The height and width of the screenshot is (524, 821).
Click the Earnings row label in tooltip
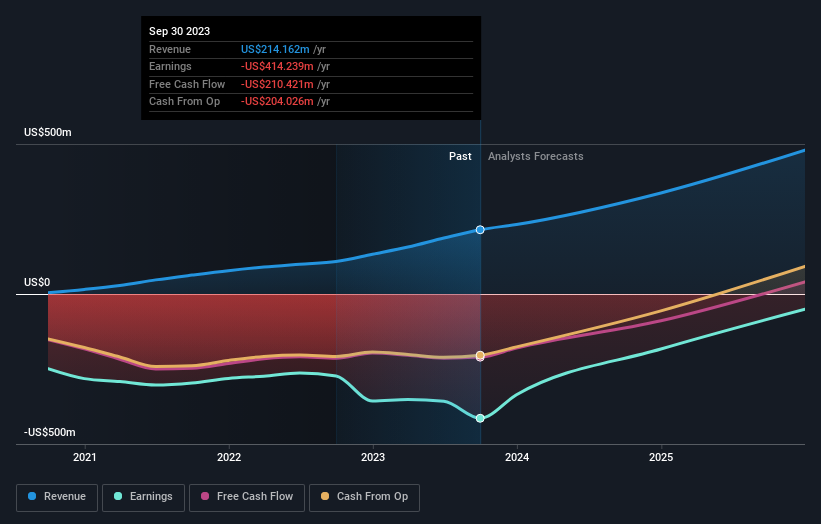click(x=170, y=66)
